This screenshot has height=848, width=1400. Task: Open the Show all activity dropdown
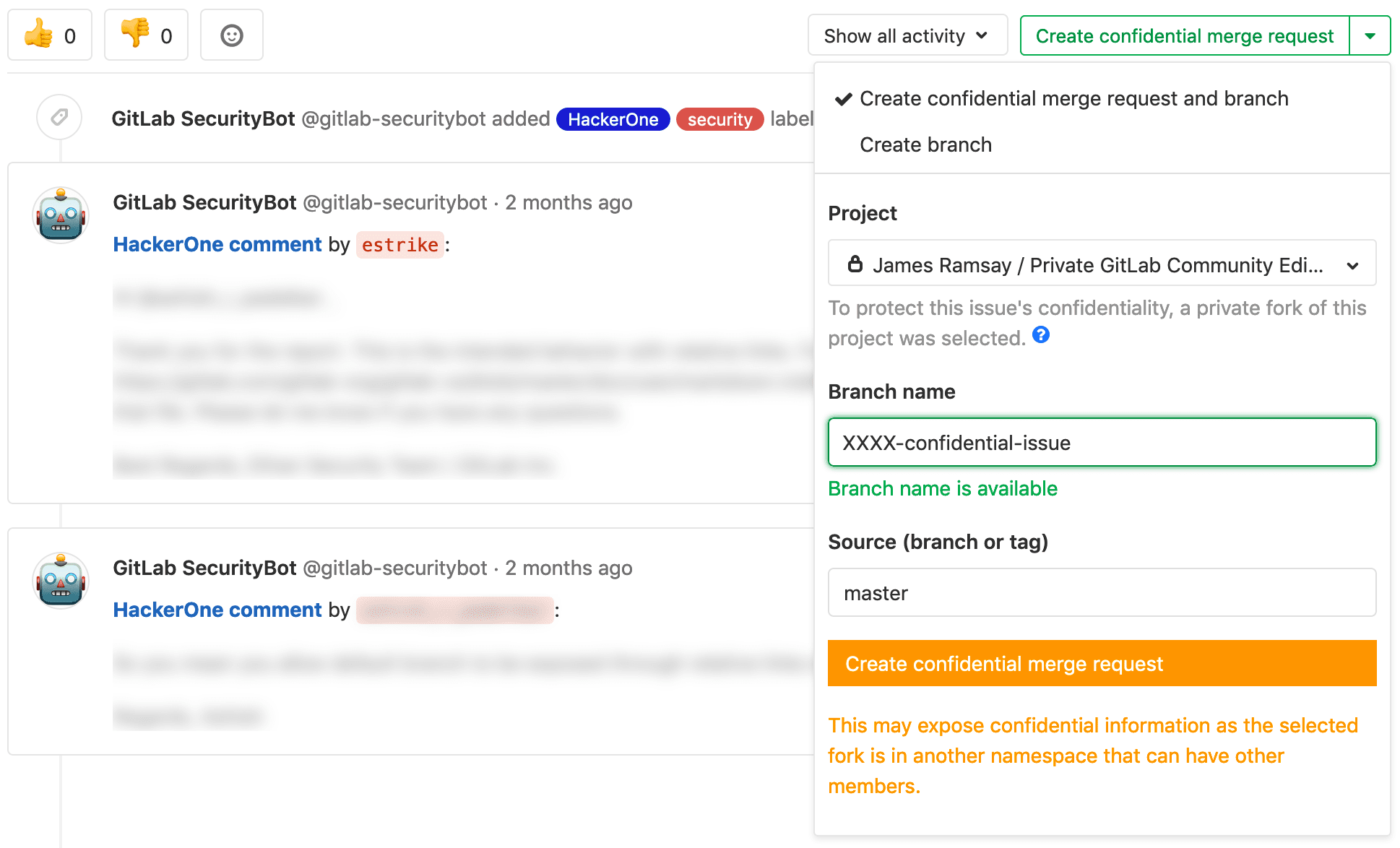[907, 35]
